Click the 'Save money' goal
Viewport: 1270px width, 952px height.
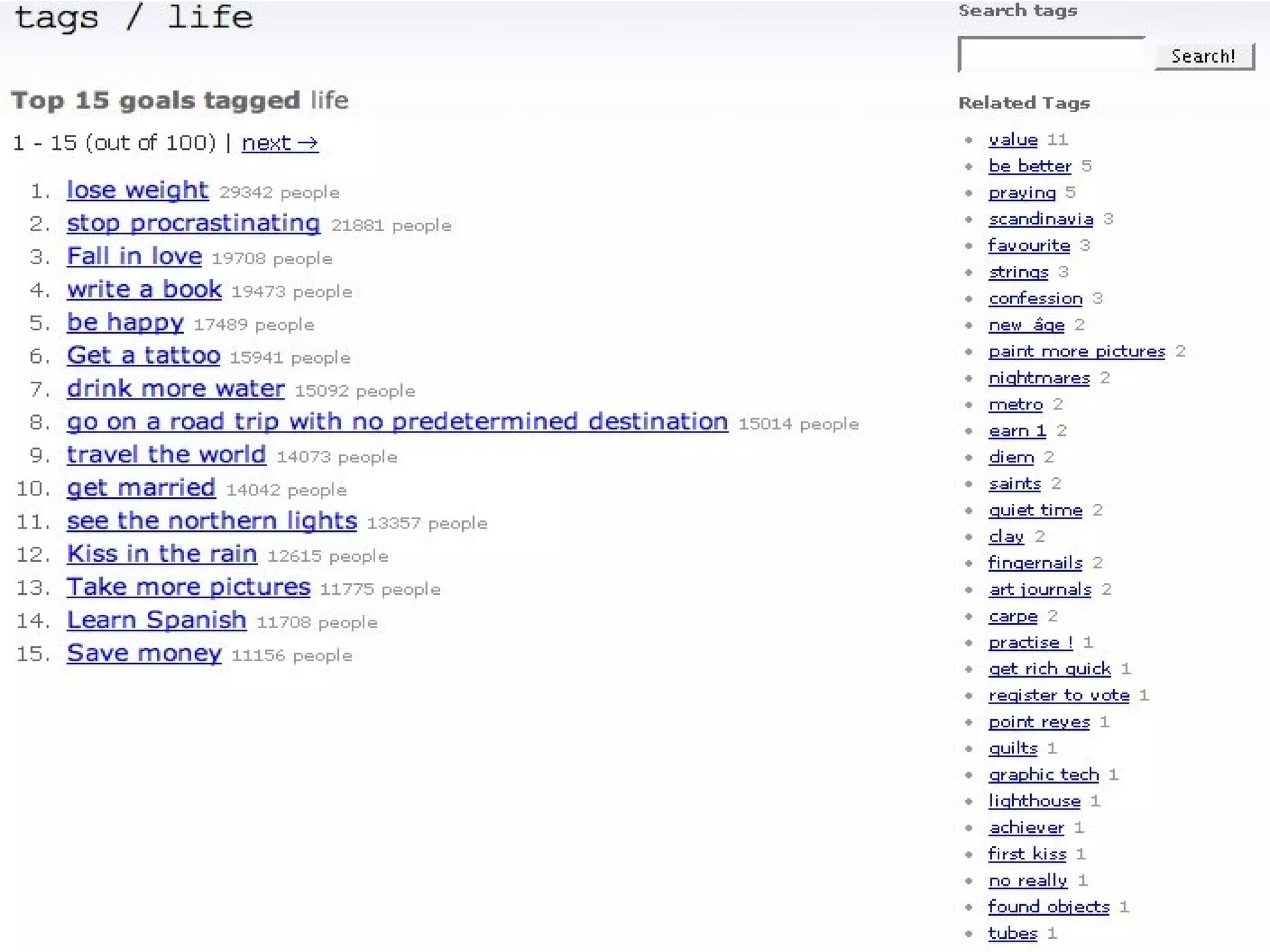pos(144,653)
